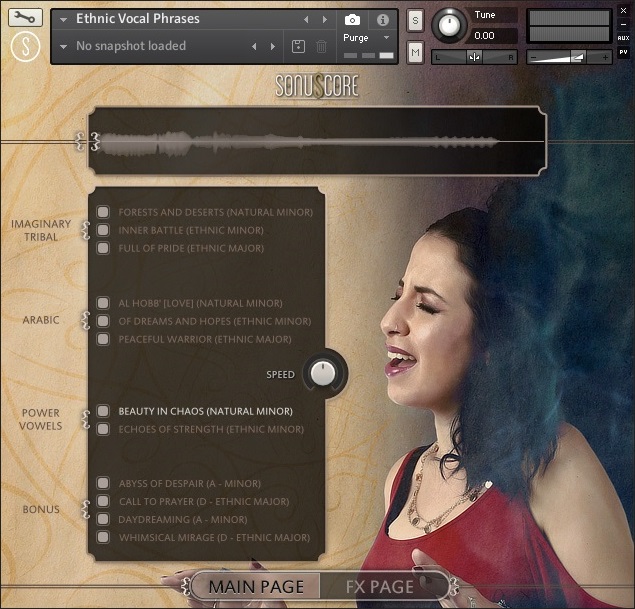This screenshot has height=609, width=635.
Task: Check Al Hobb' [Love] phrase box
Action: point(103,303)
